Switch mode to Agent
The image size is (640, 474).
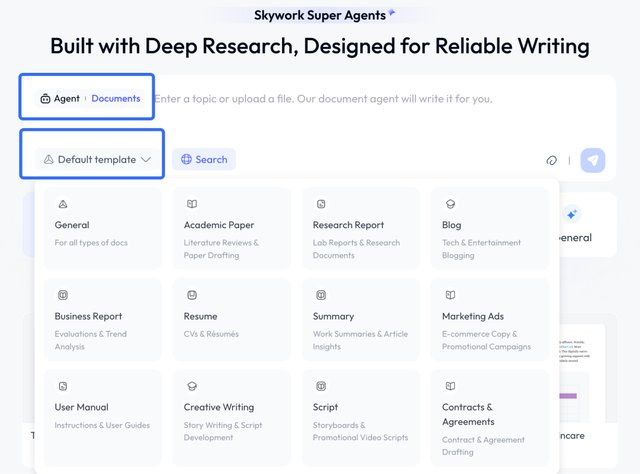[60, 98]
